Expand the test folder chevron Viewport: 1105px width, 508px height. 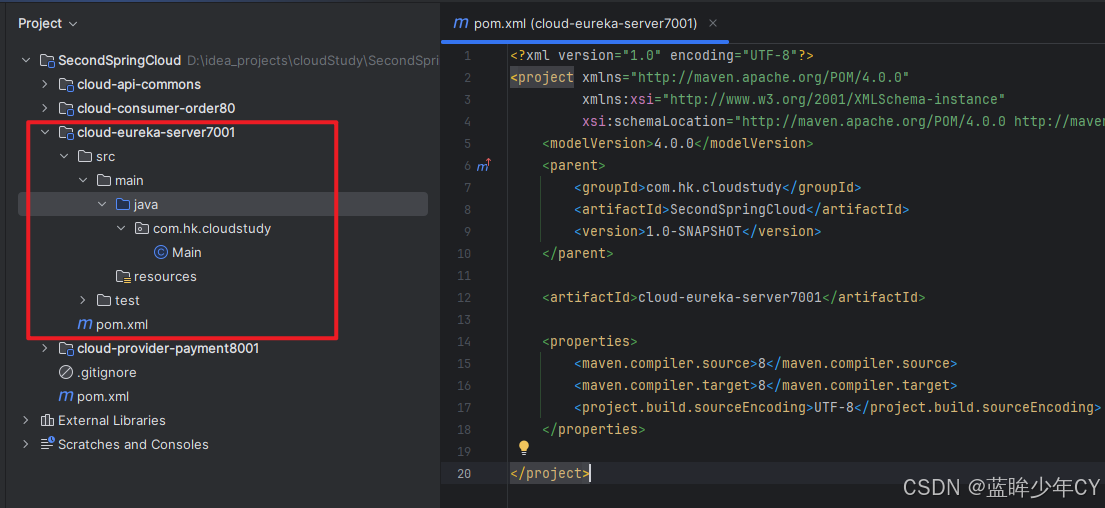83,300
